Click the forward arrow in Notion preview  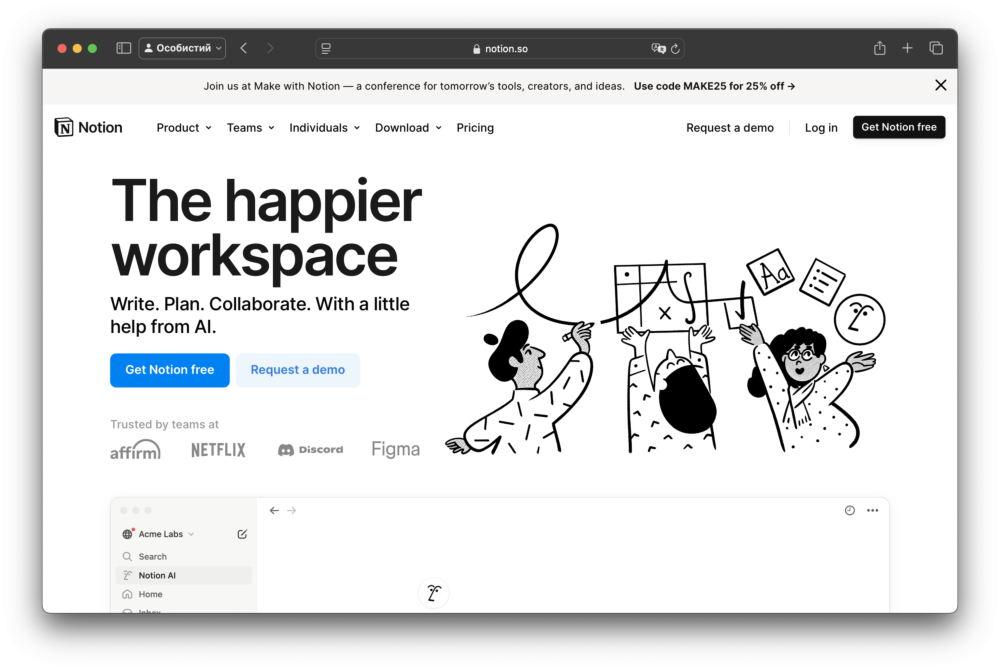point(291,511)
